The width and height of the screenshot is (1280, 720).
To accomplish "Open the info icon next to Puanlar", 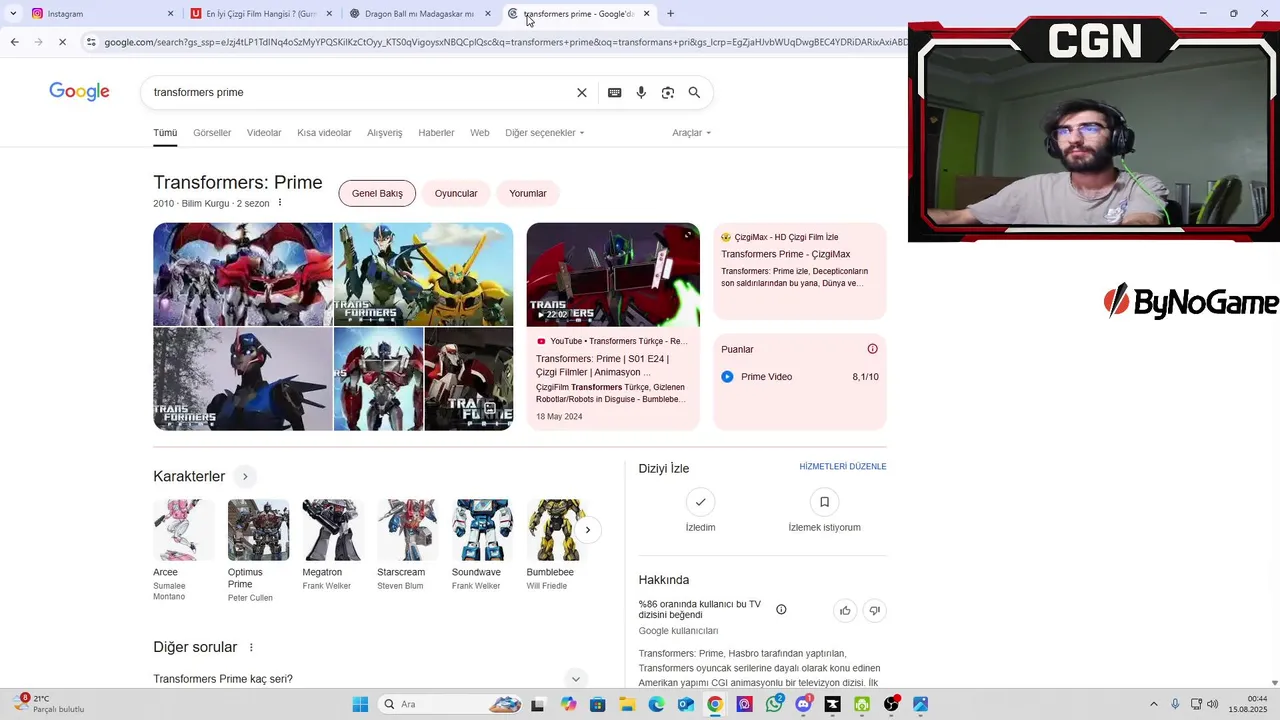I will [872, 349].
